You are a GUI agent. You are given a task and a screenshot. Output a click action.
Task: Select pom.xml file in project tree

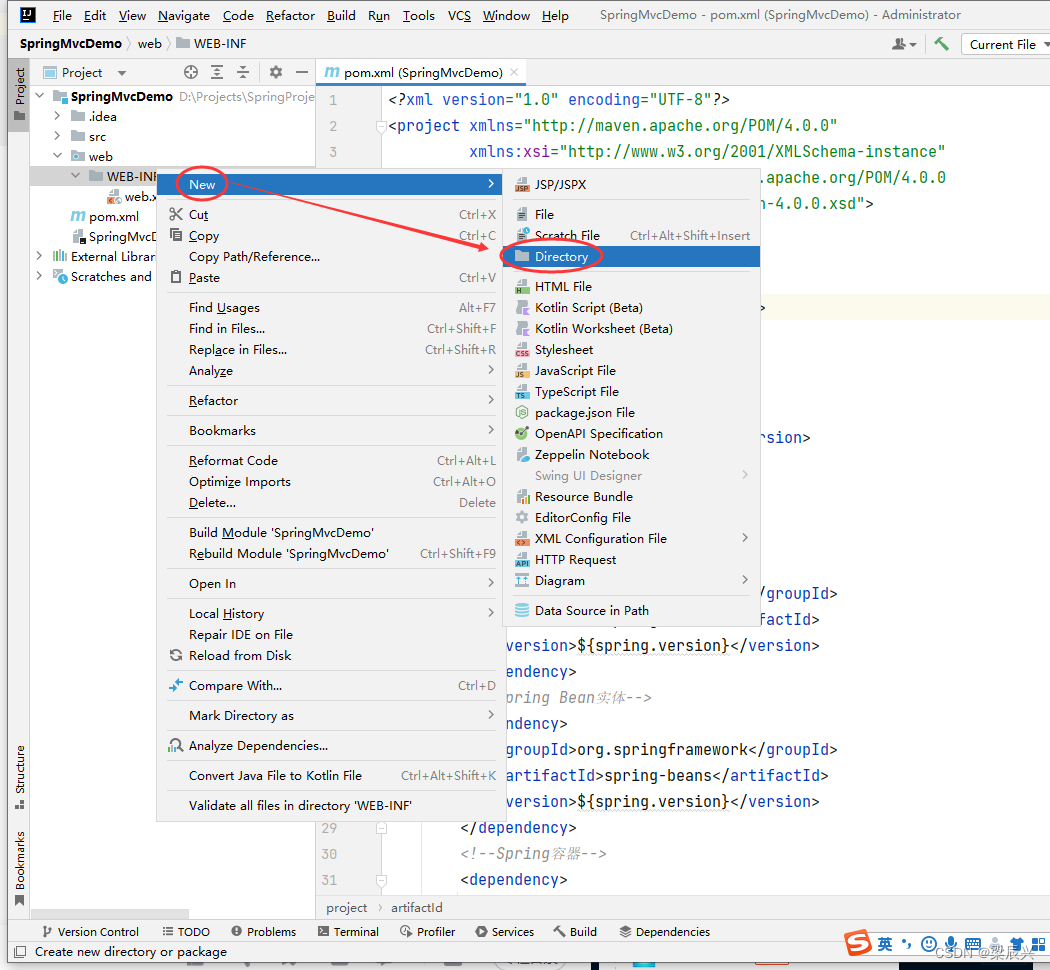click(113, 216)
